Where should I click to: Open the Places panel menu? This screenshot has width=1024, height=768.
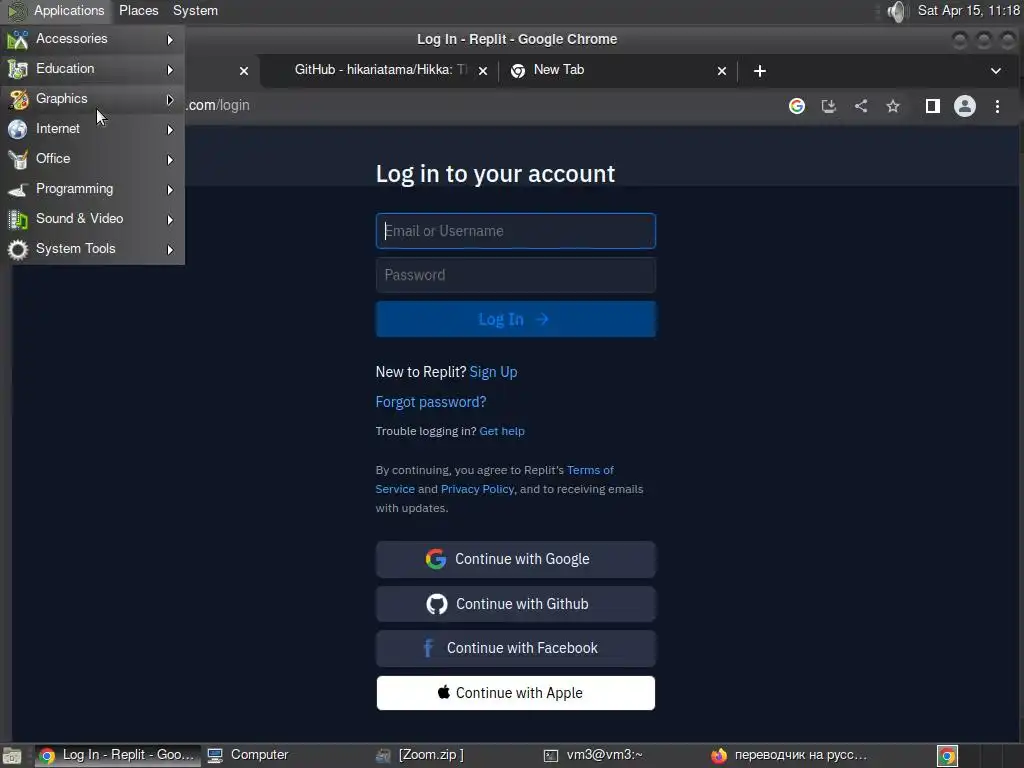click(x=138, y=10)
